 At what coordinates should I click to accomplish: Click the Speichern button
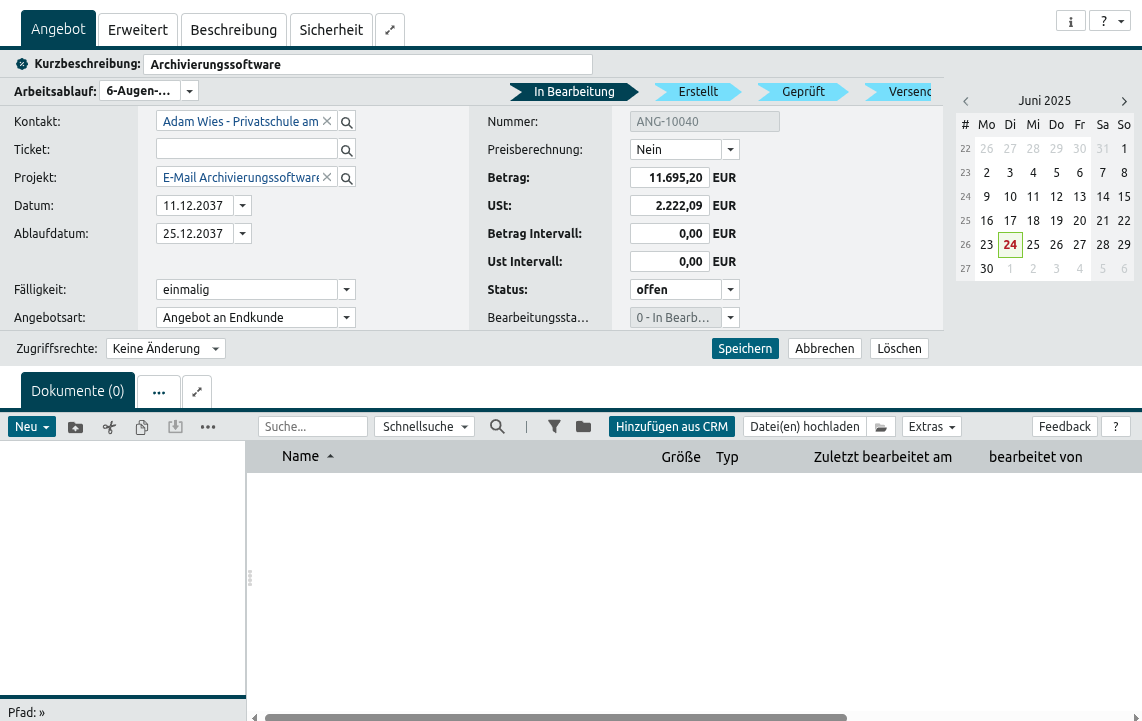[745, 349]
